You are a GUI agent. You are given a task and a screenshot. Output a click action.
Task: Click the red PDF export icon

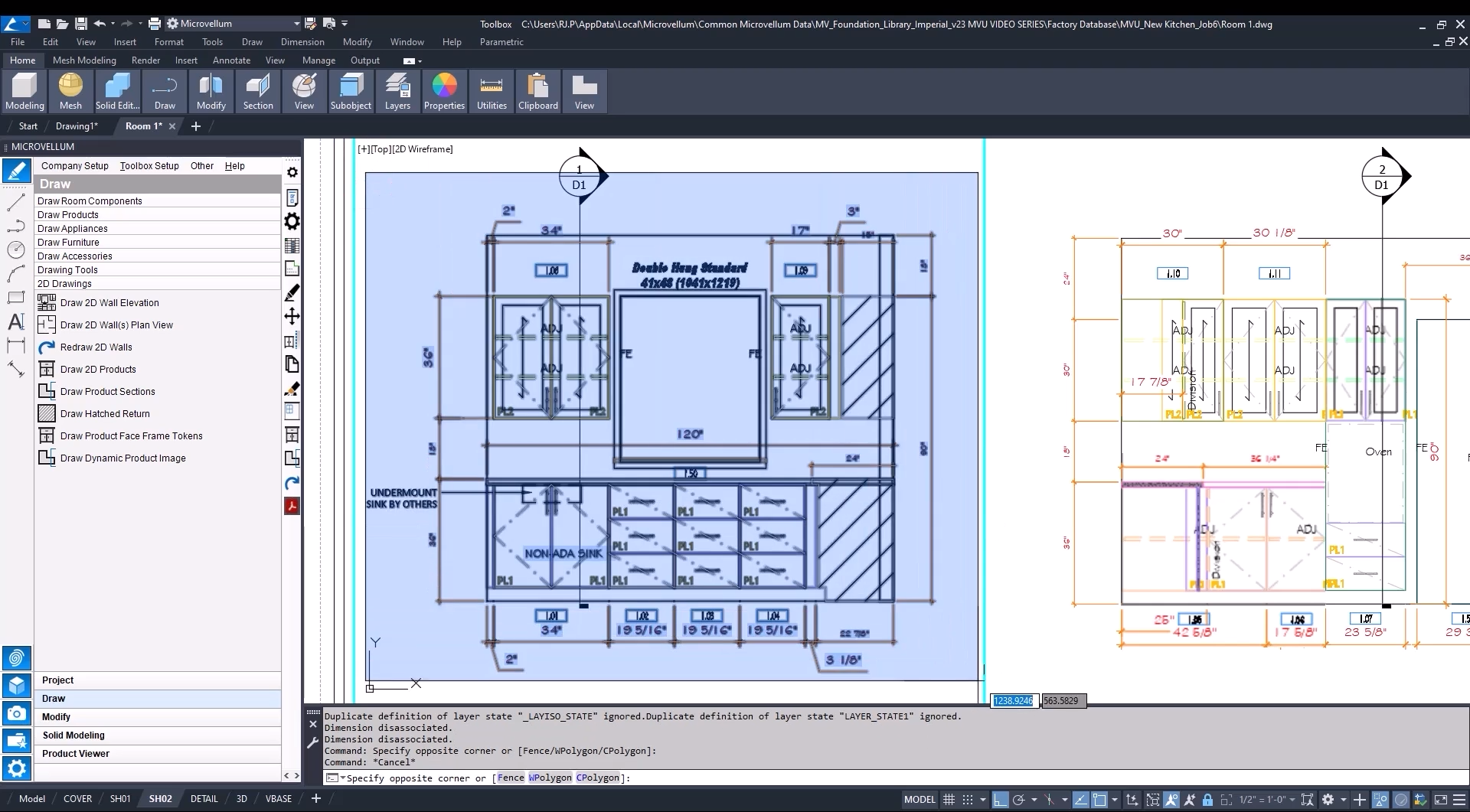(292, 506)
